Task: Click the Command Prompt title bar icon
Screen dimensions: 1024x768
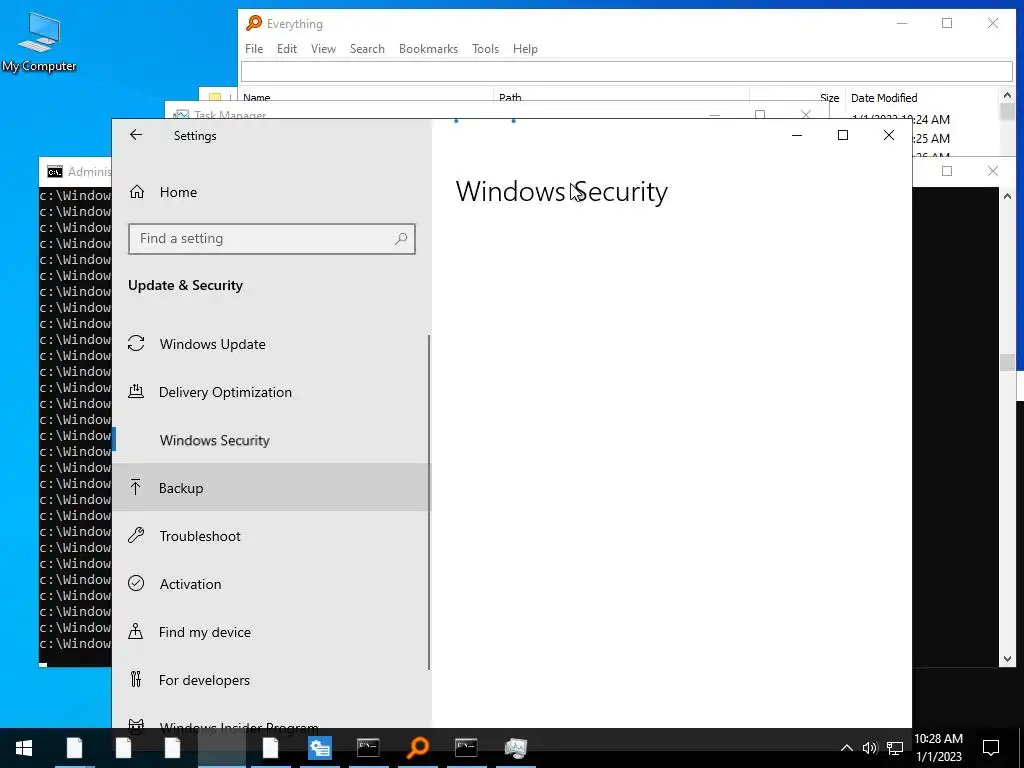Action: point(55,172)
